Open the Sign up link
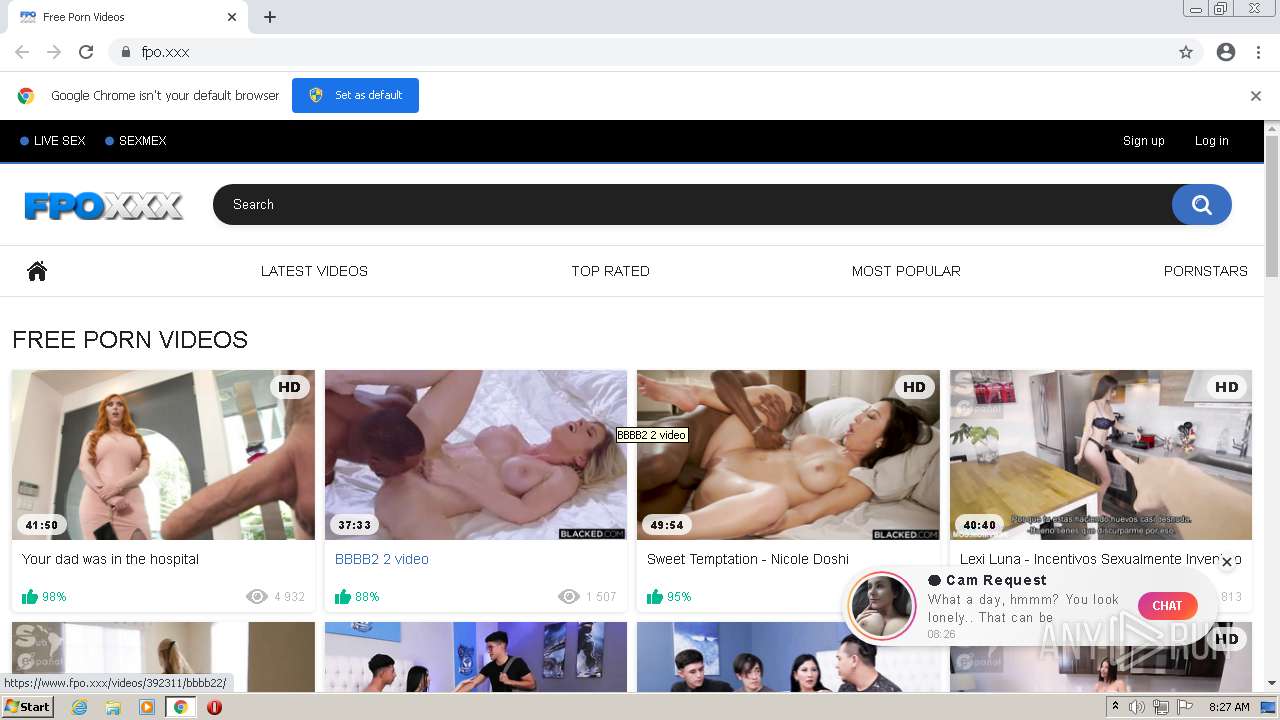This screenshot has height=720, width=1280. coord(1143,141)
